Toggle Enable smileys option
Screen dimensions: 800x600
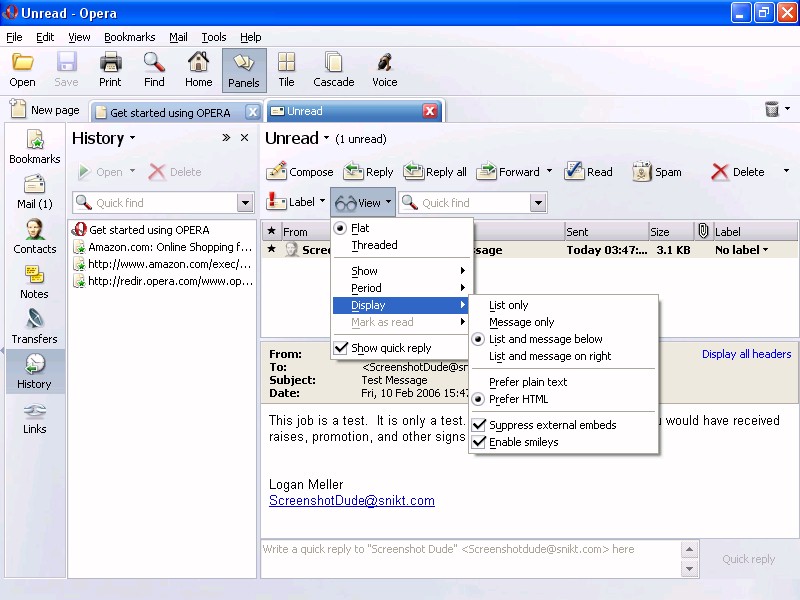pyautogui.click(x=523, y=442)
